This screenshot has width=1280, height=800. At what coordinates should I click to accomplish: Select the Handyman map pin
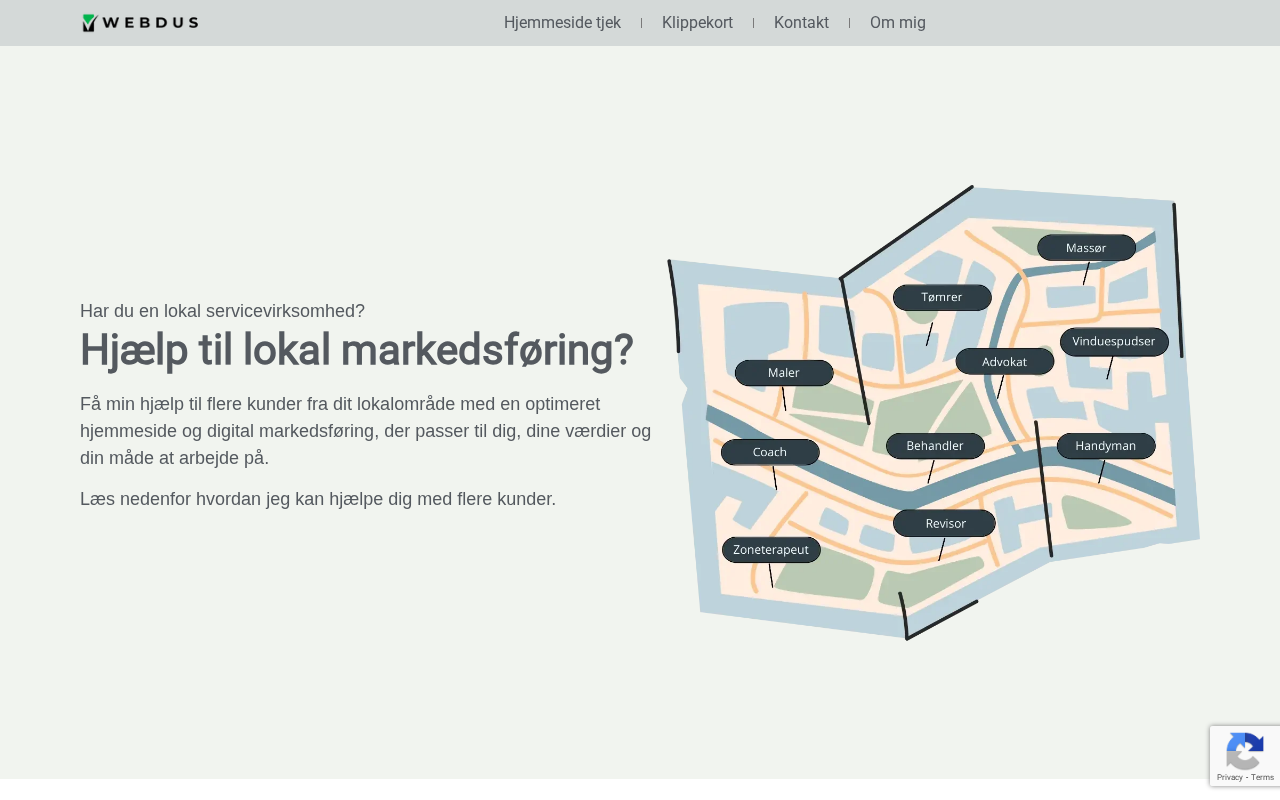click(x=1105, y=446)
